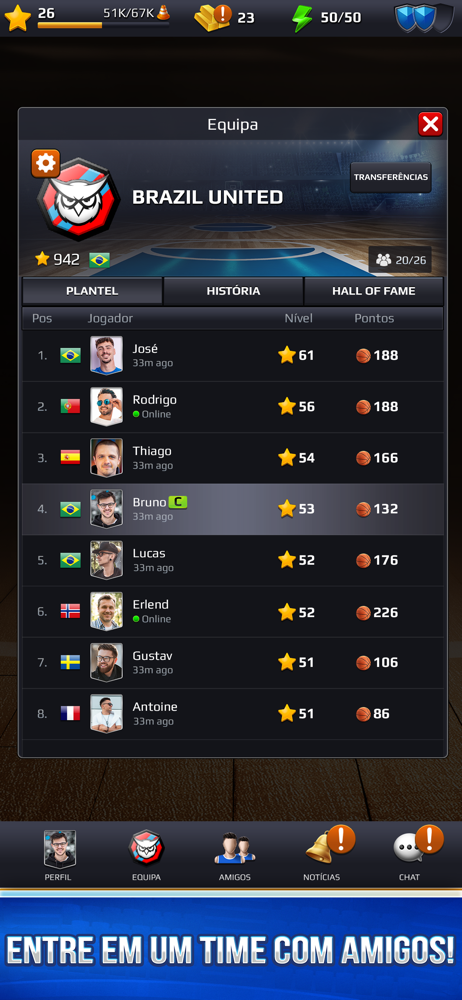Tap the gold bars currency icon

[x=212, y=17]
